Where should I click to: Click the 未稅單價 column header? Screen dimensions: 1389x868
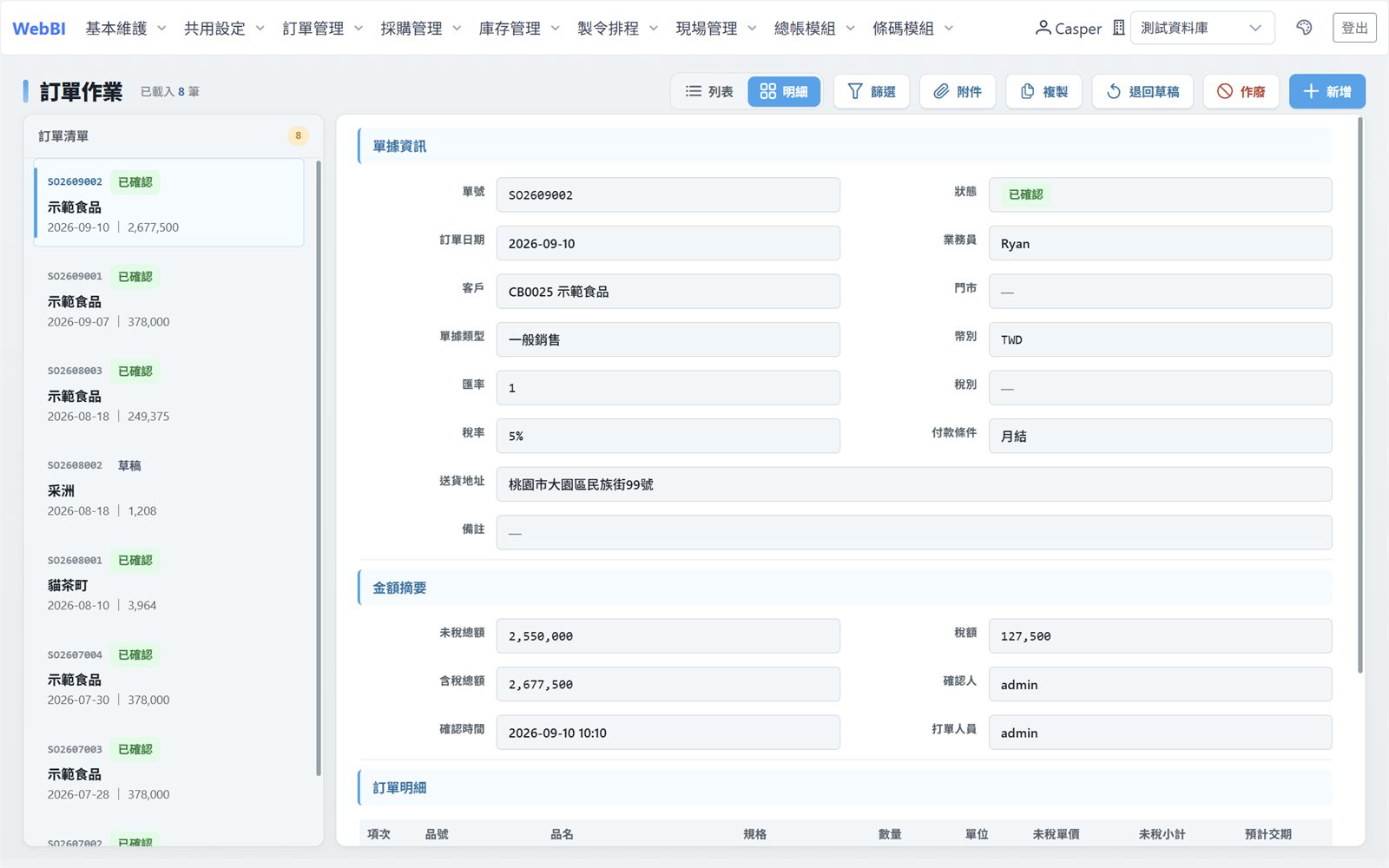click(1056, 834)
